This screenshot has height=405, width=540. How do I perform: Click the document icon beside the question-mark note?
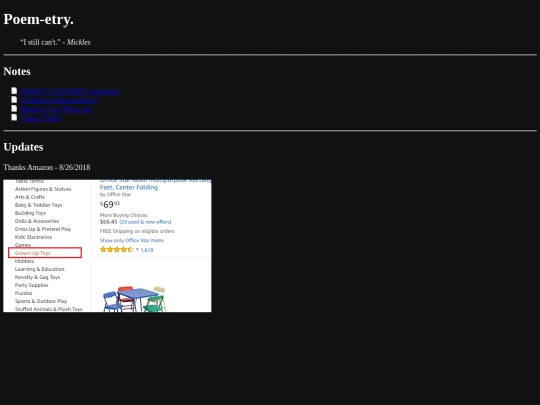tap(14, 100)
